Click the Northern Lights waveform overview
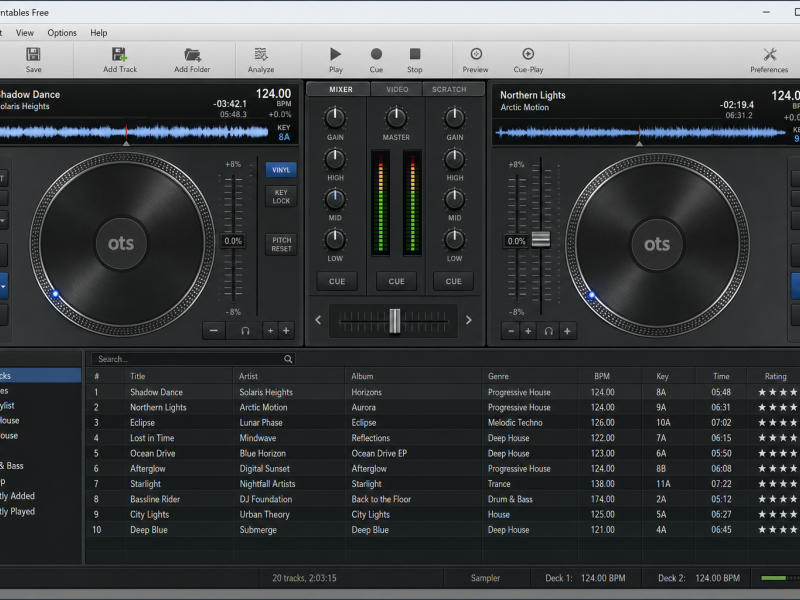The height and width of the screenshot is (600, 800). click(641, 133)
